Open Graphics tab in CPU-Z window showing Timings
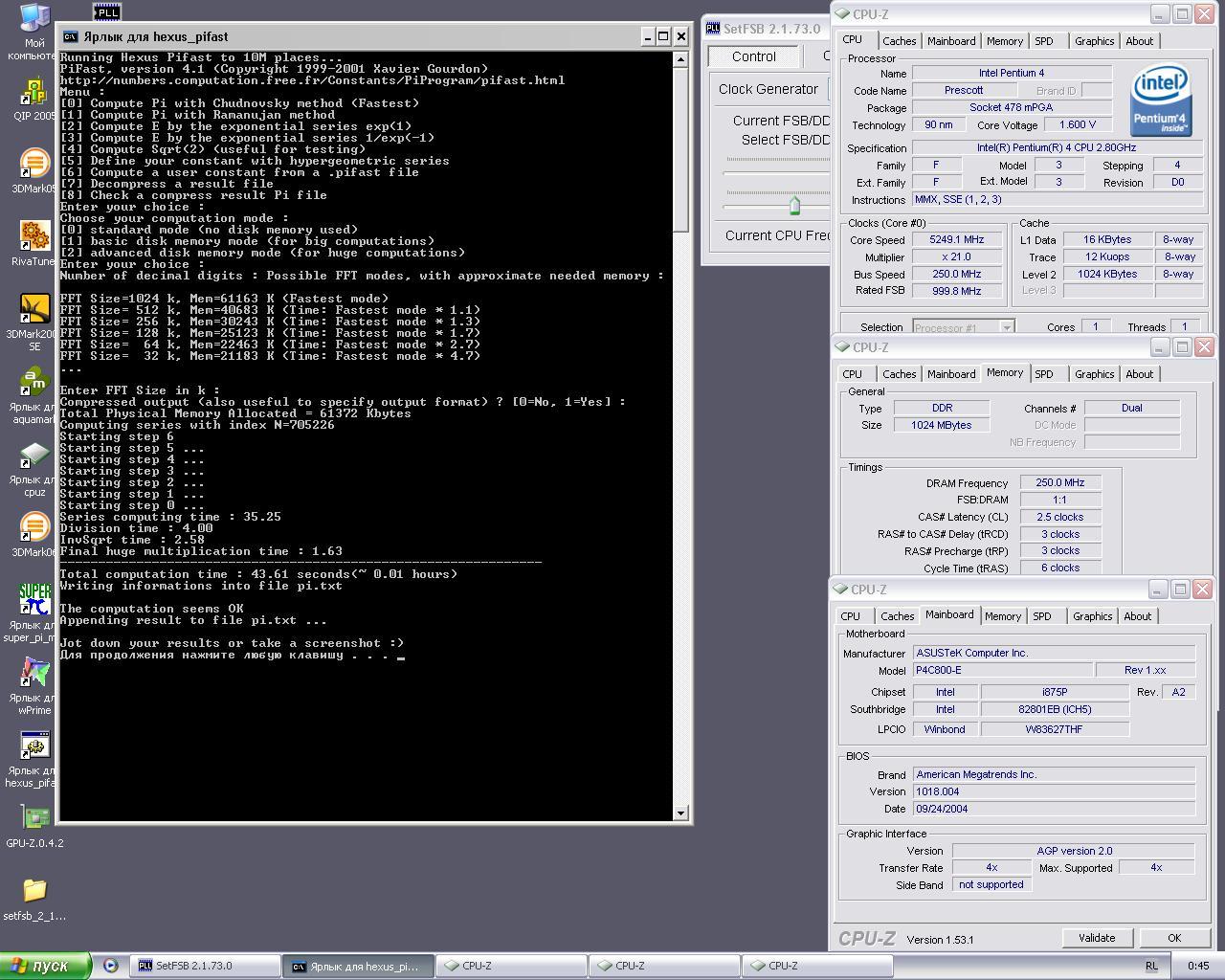Image resolution: width=1225 pixels, height=980 pixels. (x=1094, y=374)
